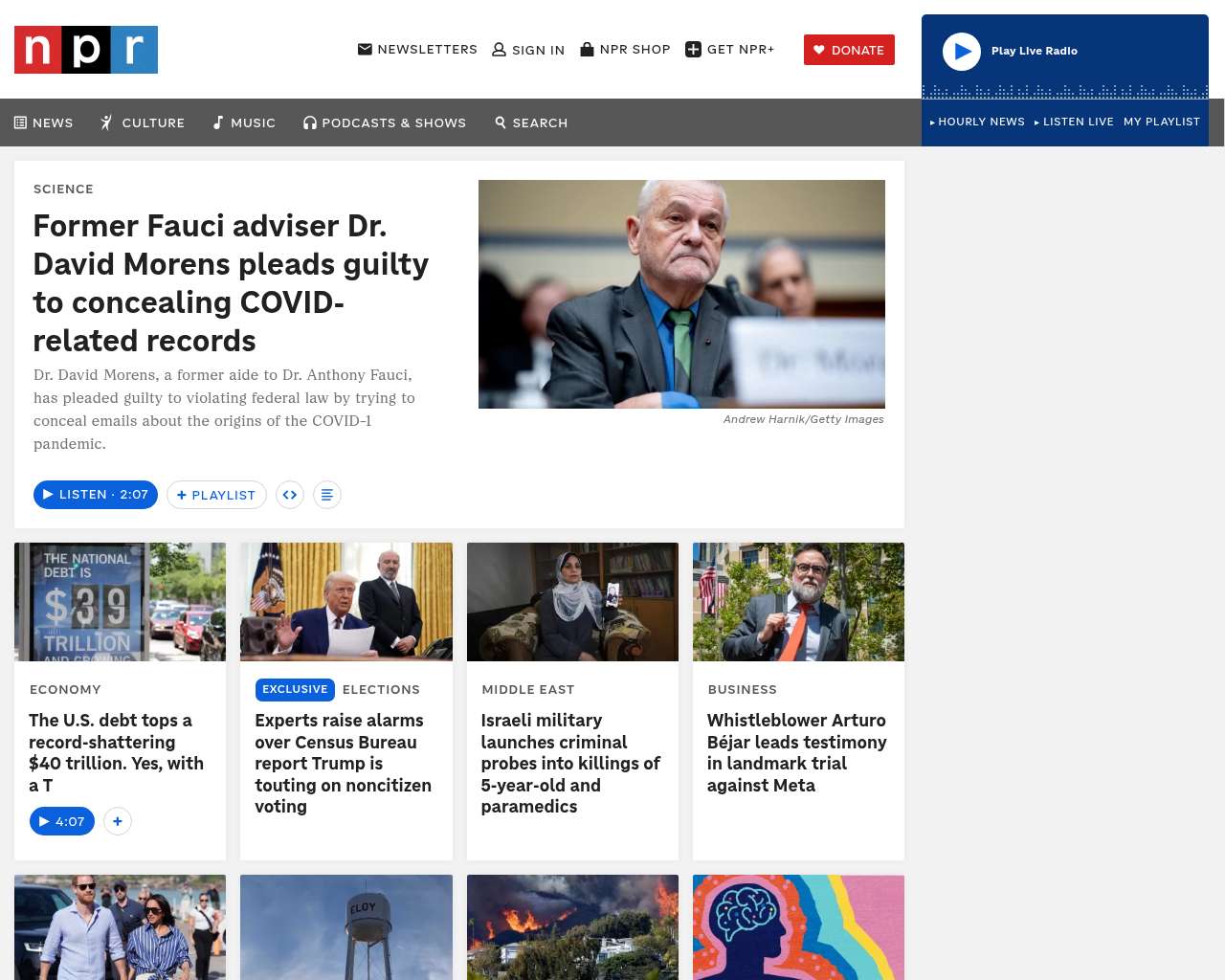Click the red Donate button

coord(849,50)
